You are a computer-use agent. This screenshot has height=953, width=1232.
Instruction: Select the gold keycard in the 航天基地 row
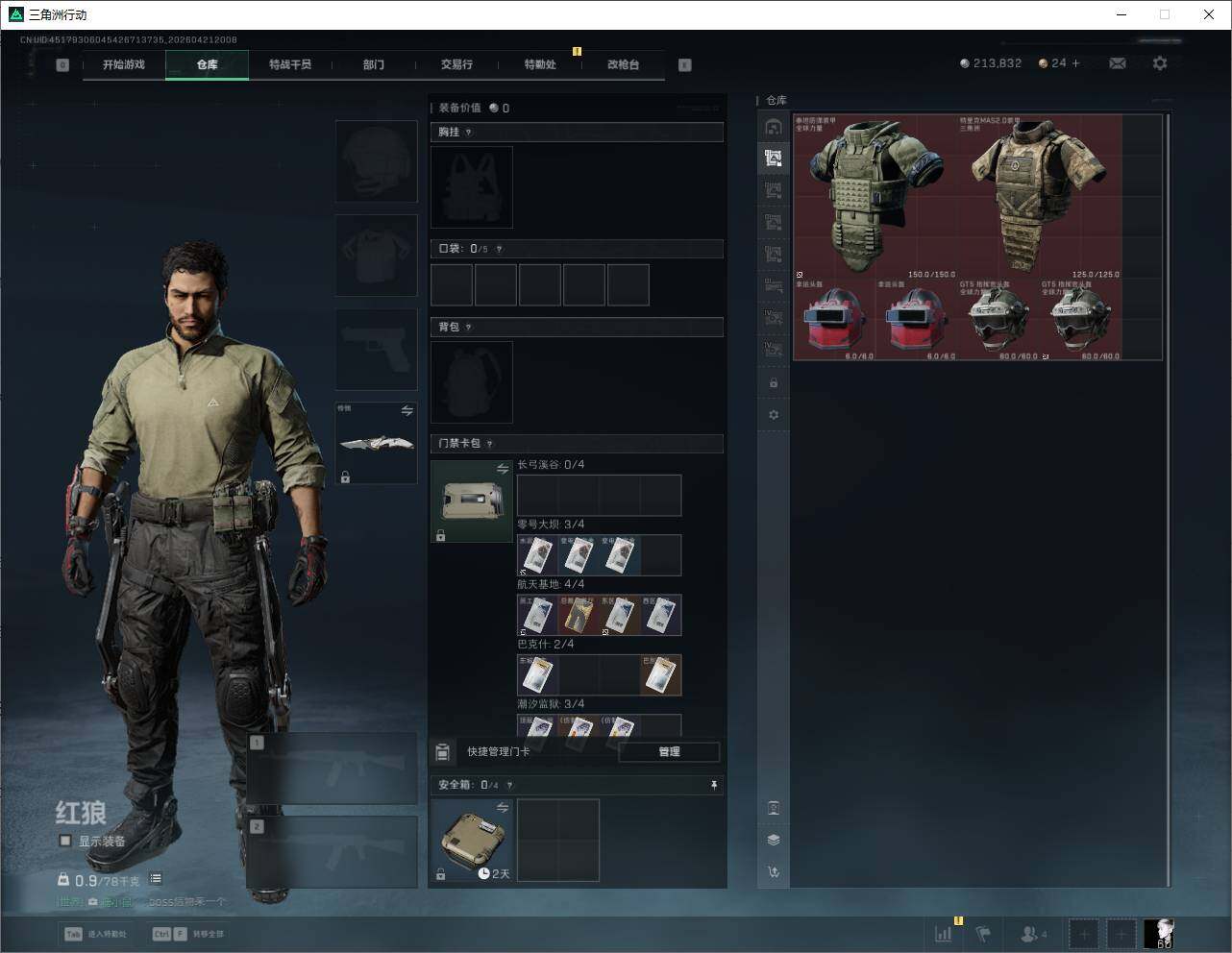pyautogui.click(x=579, y=615)
